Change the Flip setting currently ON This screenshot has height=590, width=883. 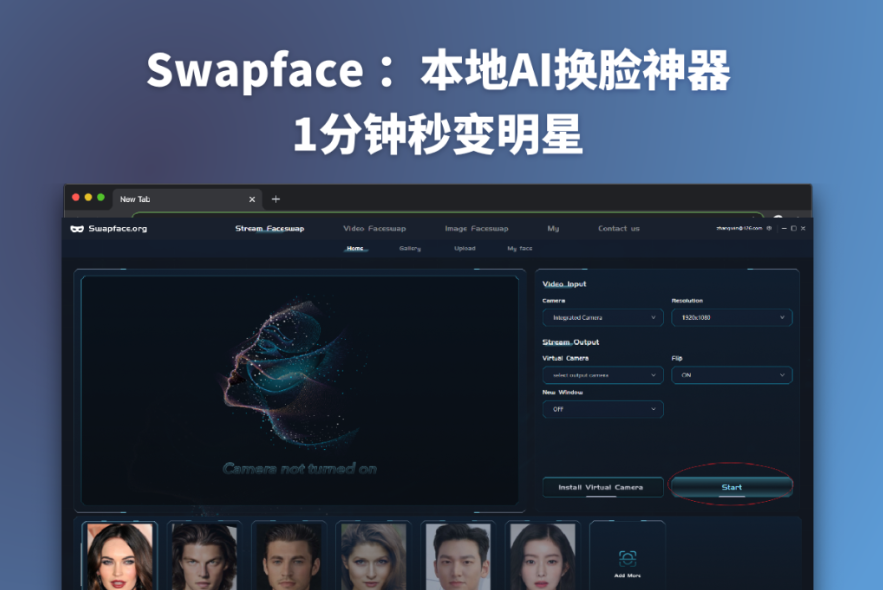pos(731,375)
